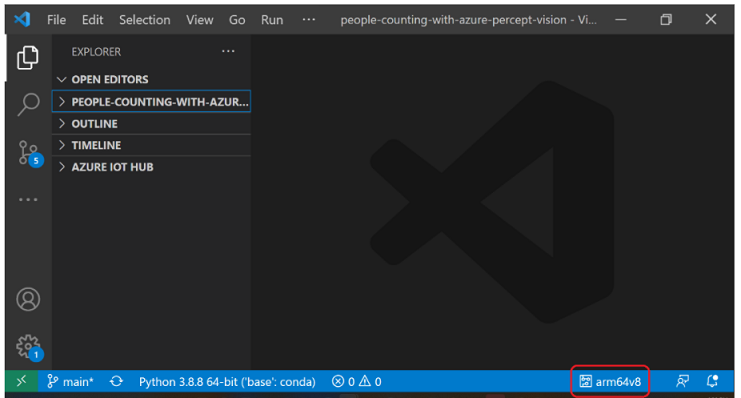This screenshot has height=398, width=741.
Task: Open the Edit menu
Action: 92,20
